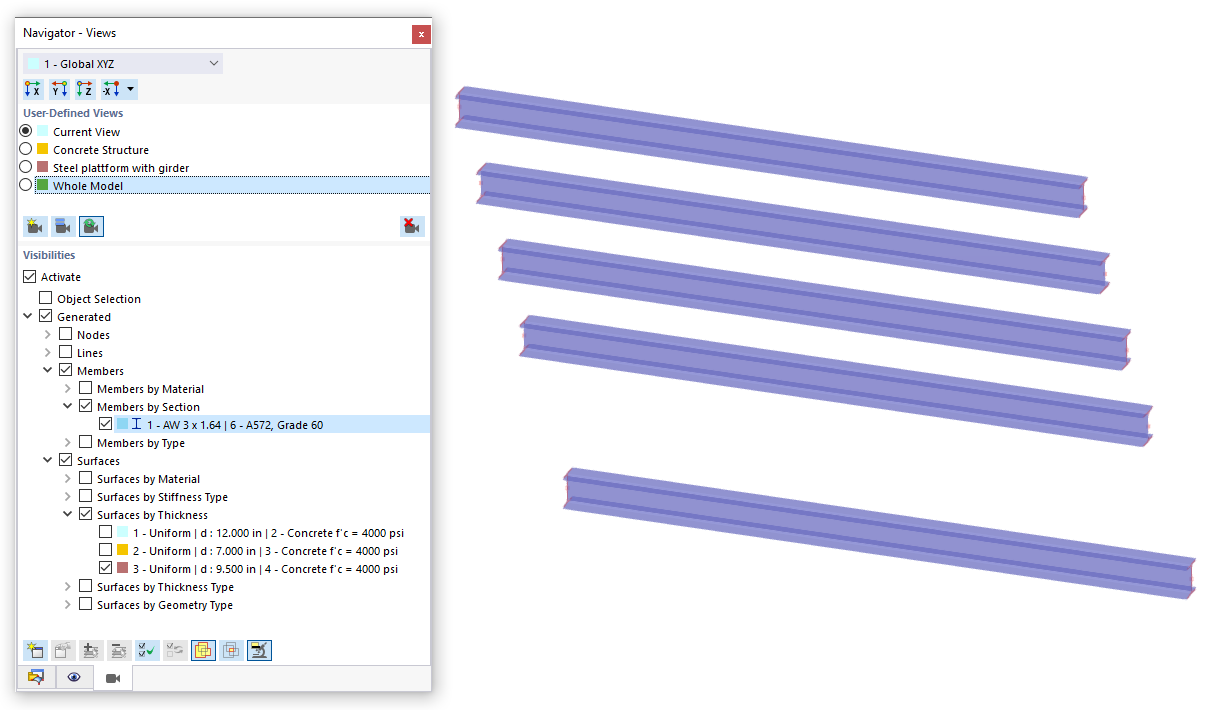Open the Data navigator tab
This screenshot has height=710, width=1210.
coord(36,677)
